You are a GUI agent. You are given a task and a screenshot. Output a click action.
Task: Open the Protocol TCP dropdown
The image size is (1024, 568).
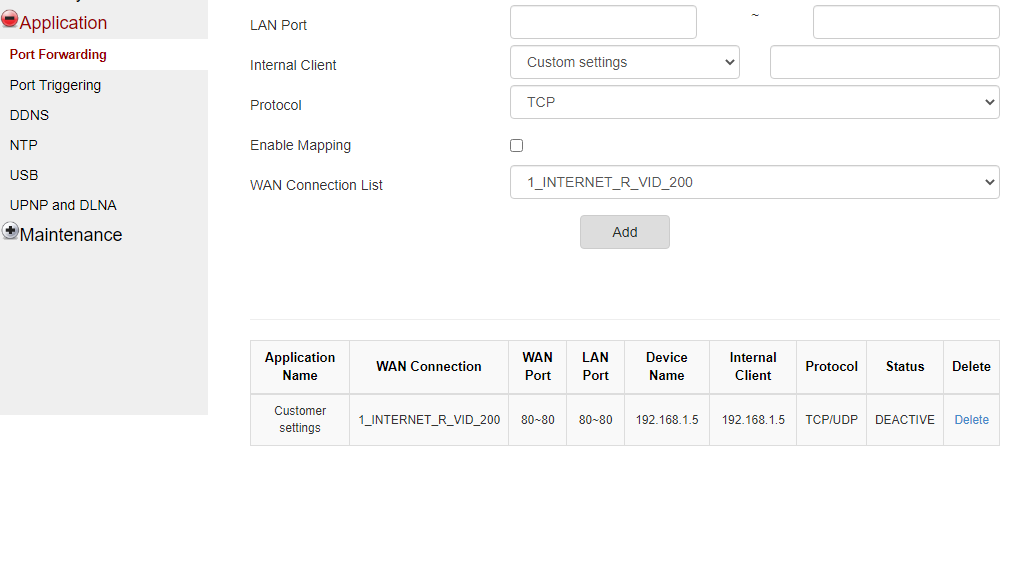pos(754,102)
